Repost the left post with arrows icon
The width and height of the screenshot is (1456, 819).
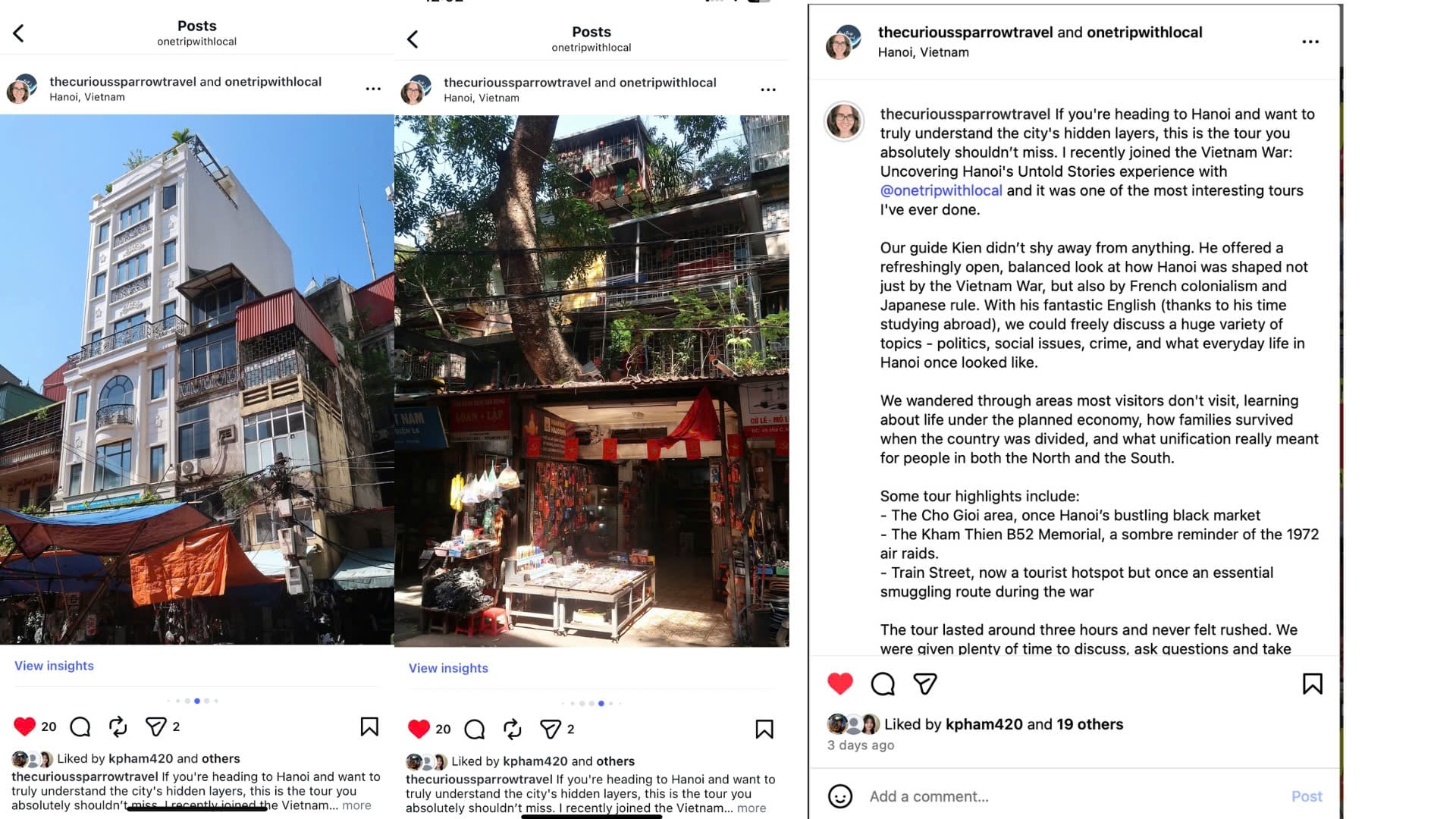[118, 726]
